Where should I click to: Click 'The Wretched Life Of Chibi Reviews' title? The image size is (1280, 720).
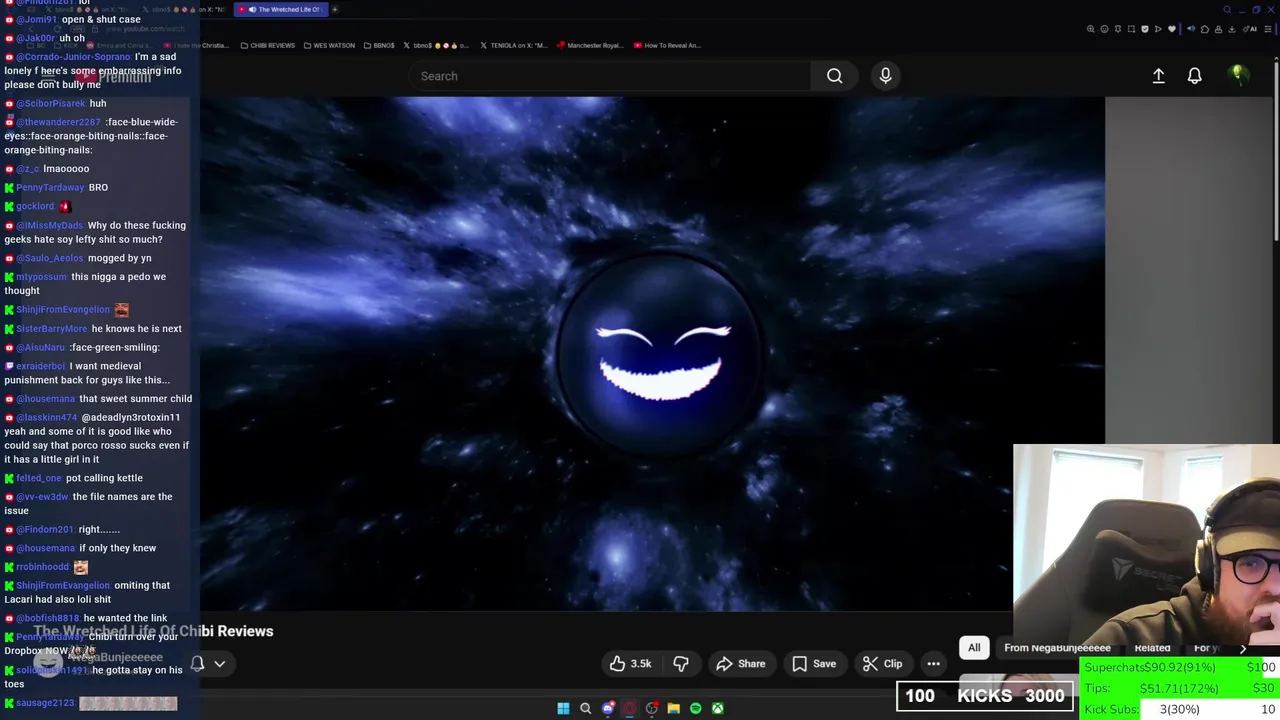(153, 631)
